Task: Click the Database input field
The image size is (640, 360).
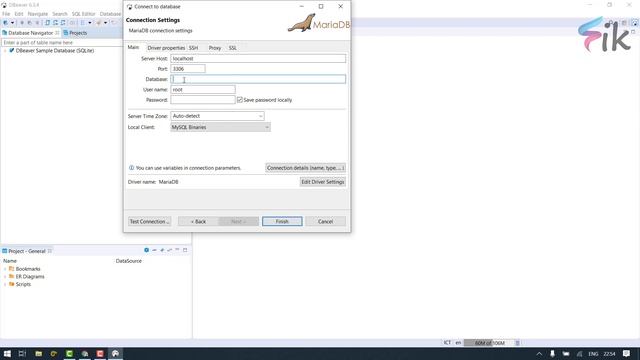Action: pos(258,79)
